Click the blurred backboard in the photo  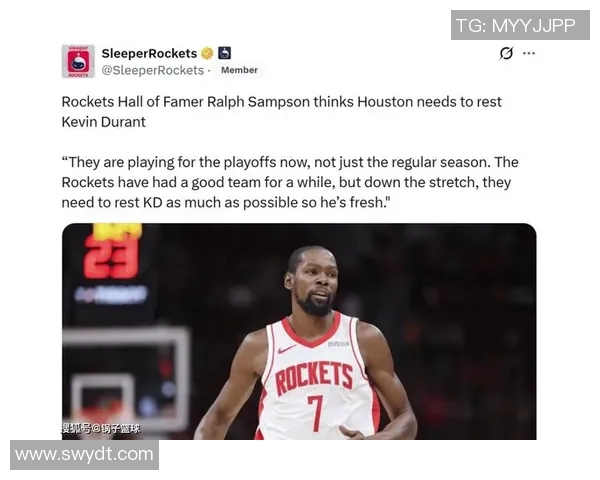pos(126,379)
